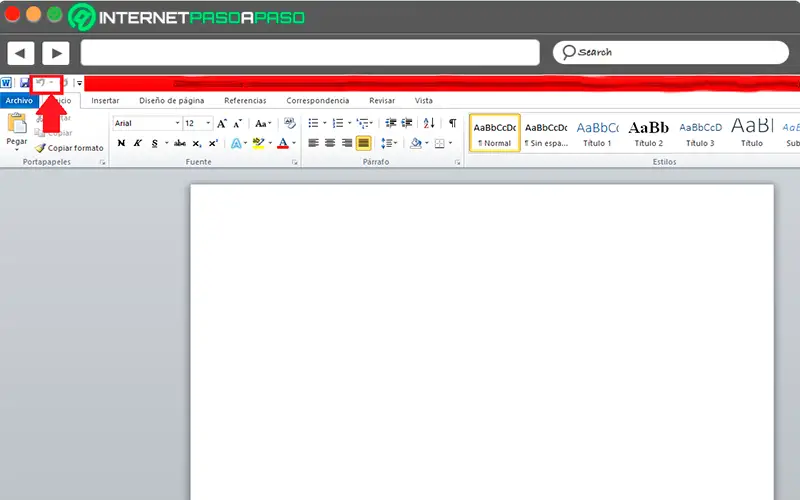This screenshot has width=800, height=500.
Task: Open the Párrafo dialog launcher
Action: tap(458, 162)
